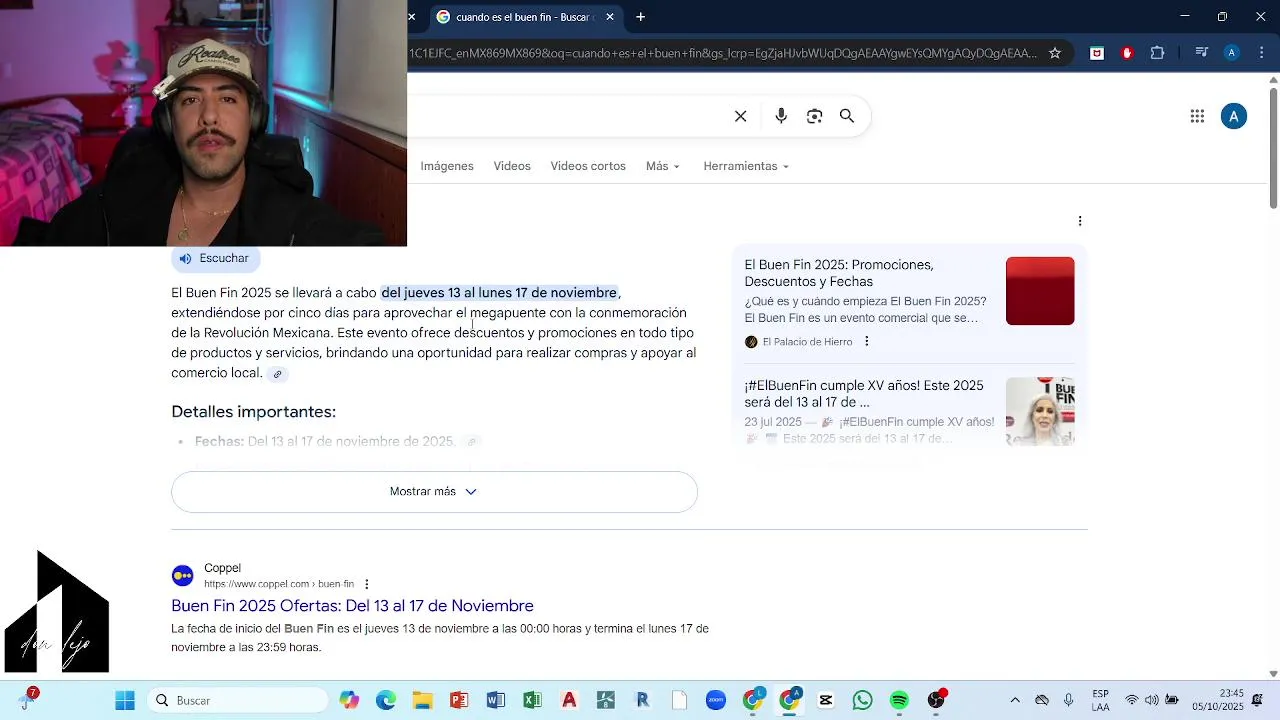Open the ESP LAA language switcher
Viewport: 1280px width, 720px height.
pyautogui.click(x=1100, y=700)
